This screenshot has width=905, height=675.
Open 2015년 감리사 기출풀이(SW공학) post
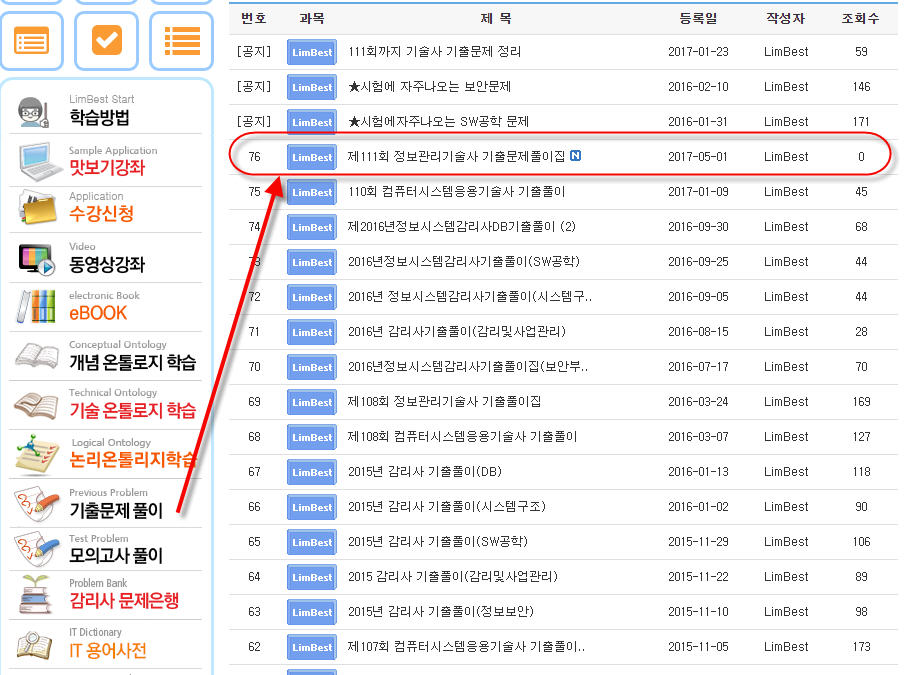click(438, 542)
